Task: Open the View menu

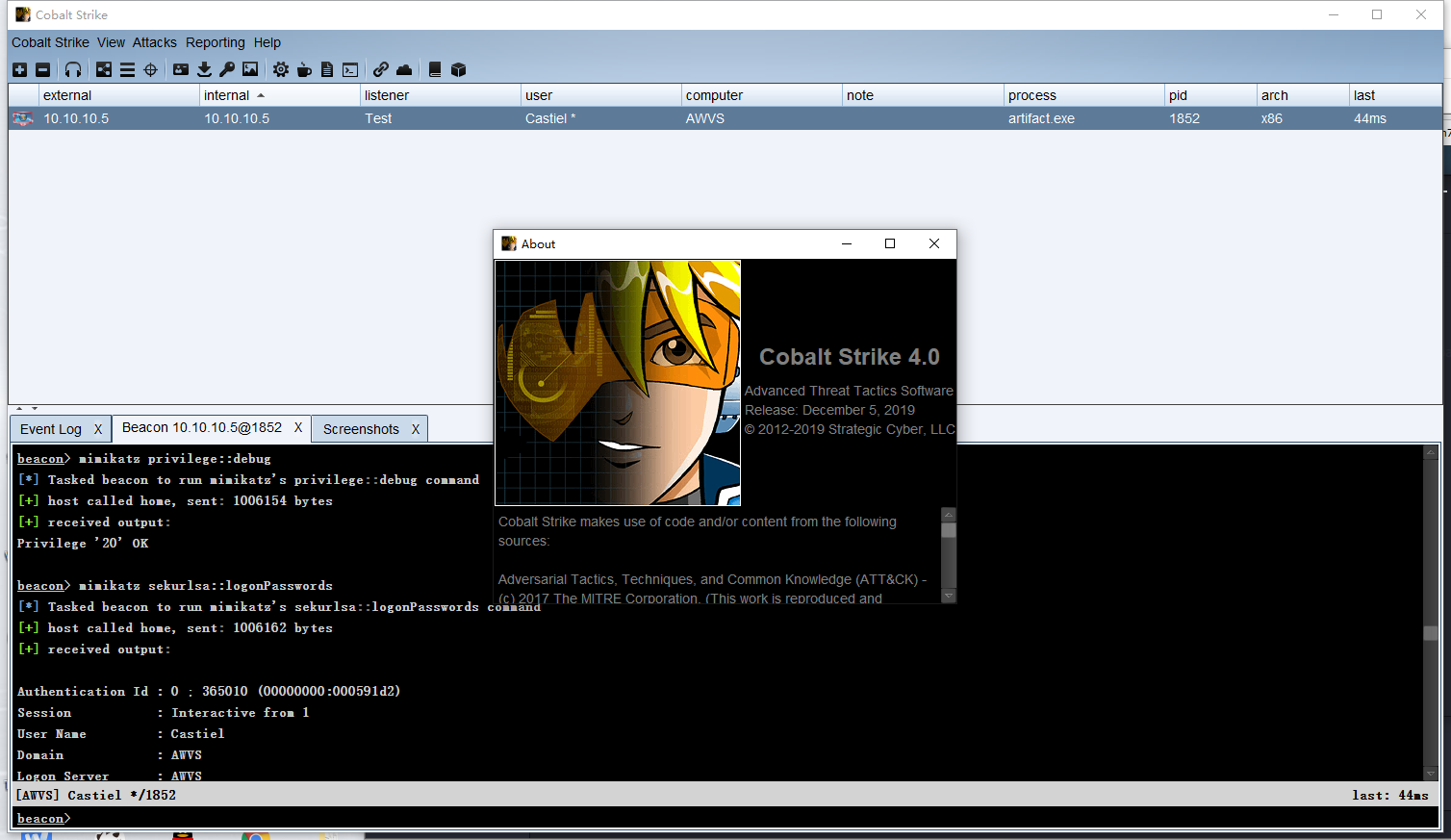Action: [x=111, y=42]
